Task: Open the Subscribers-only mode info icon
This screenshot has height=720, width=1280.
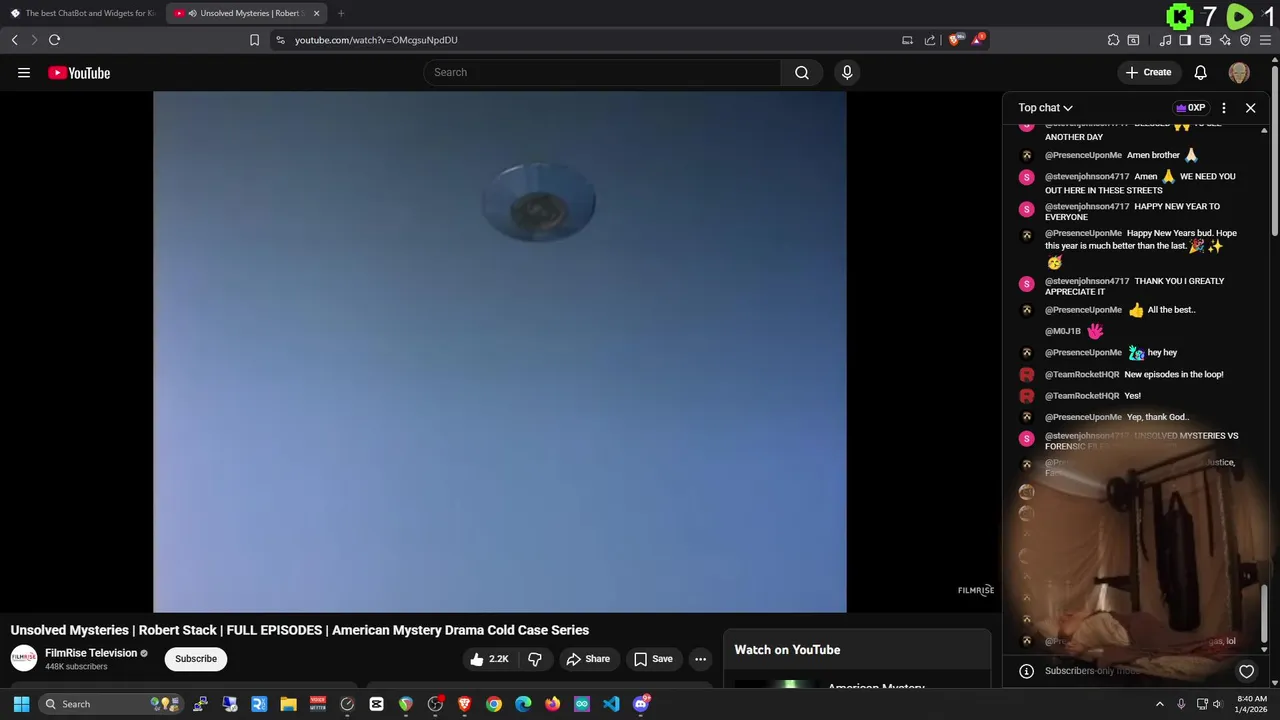Action: point(1026,671)
